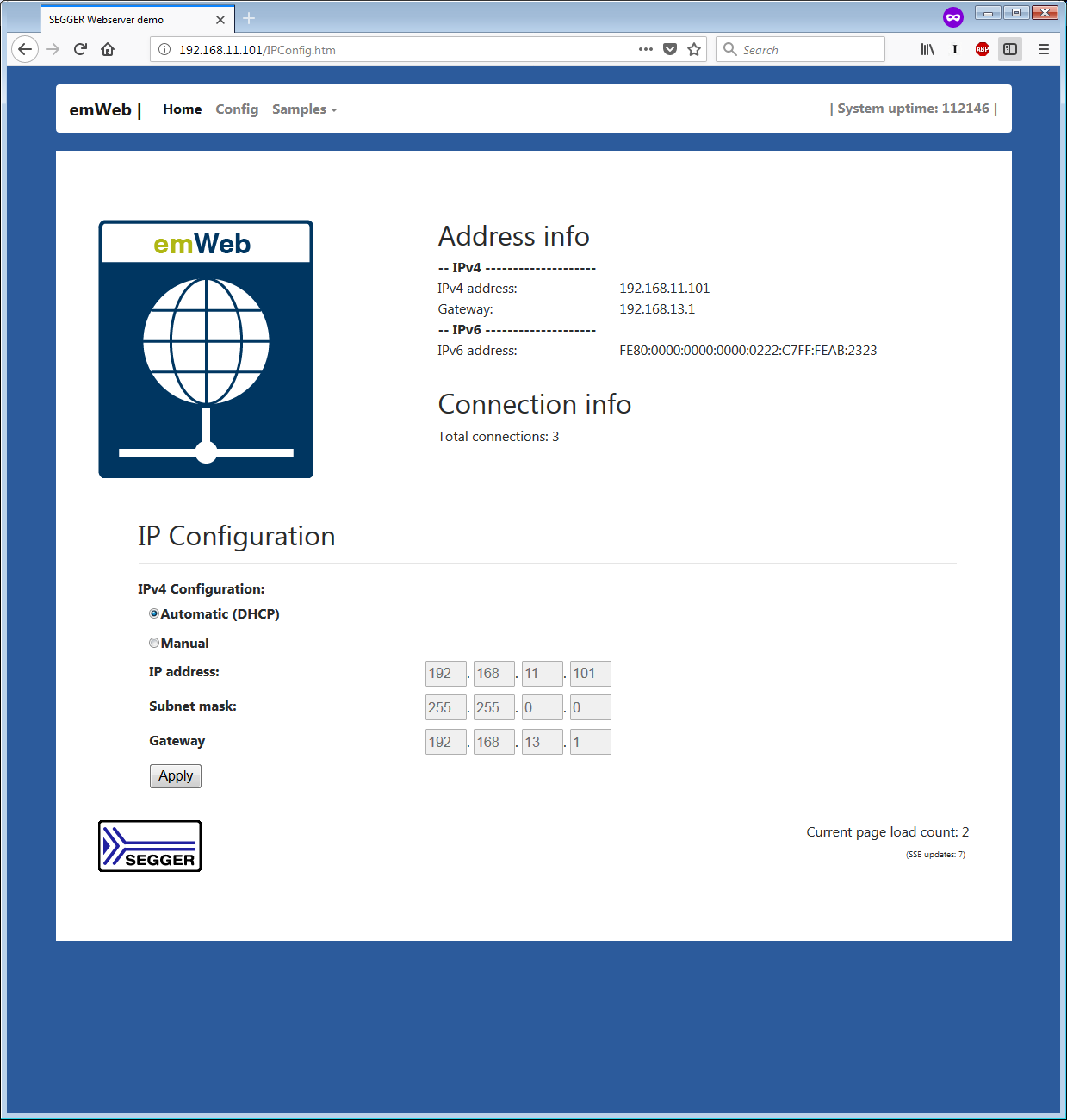Open the browser home page icon
The height and width of the screenshot is (1120, 1067).
click(x=108, y=49)
